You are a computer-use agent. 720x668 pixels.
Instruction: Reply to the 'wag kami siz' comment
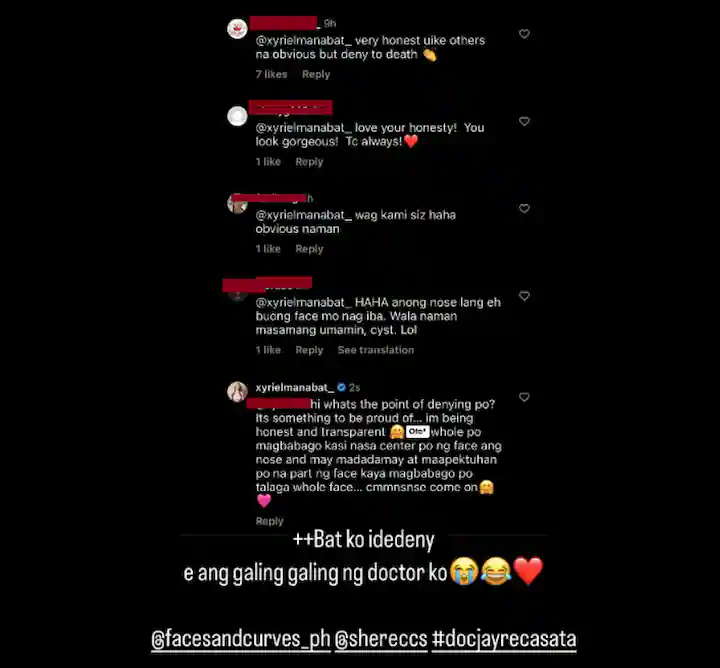[x=309, y=249]
